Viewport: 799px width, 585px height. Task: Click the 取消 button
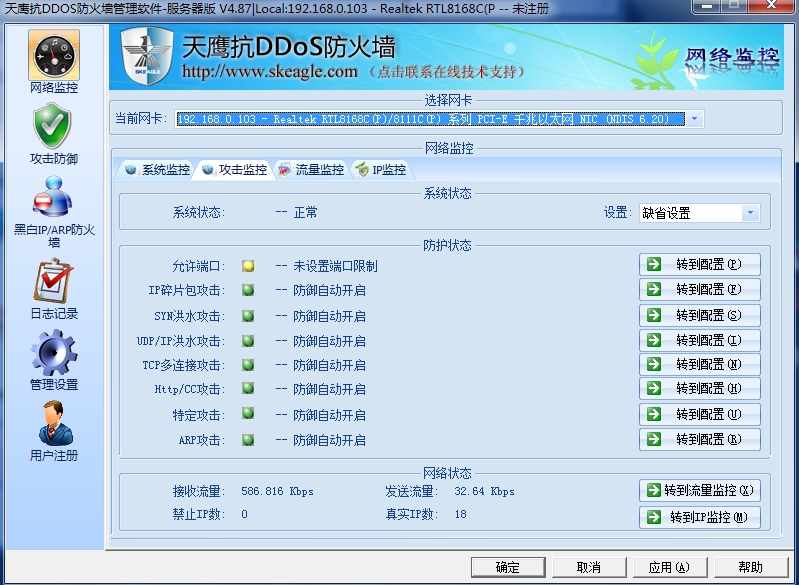[589, 567]
